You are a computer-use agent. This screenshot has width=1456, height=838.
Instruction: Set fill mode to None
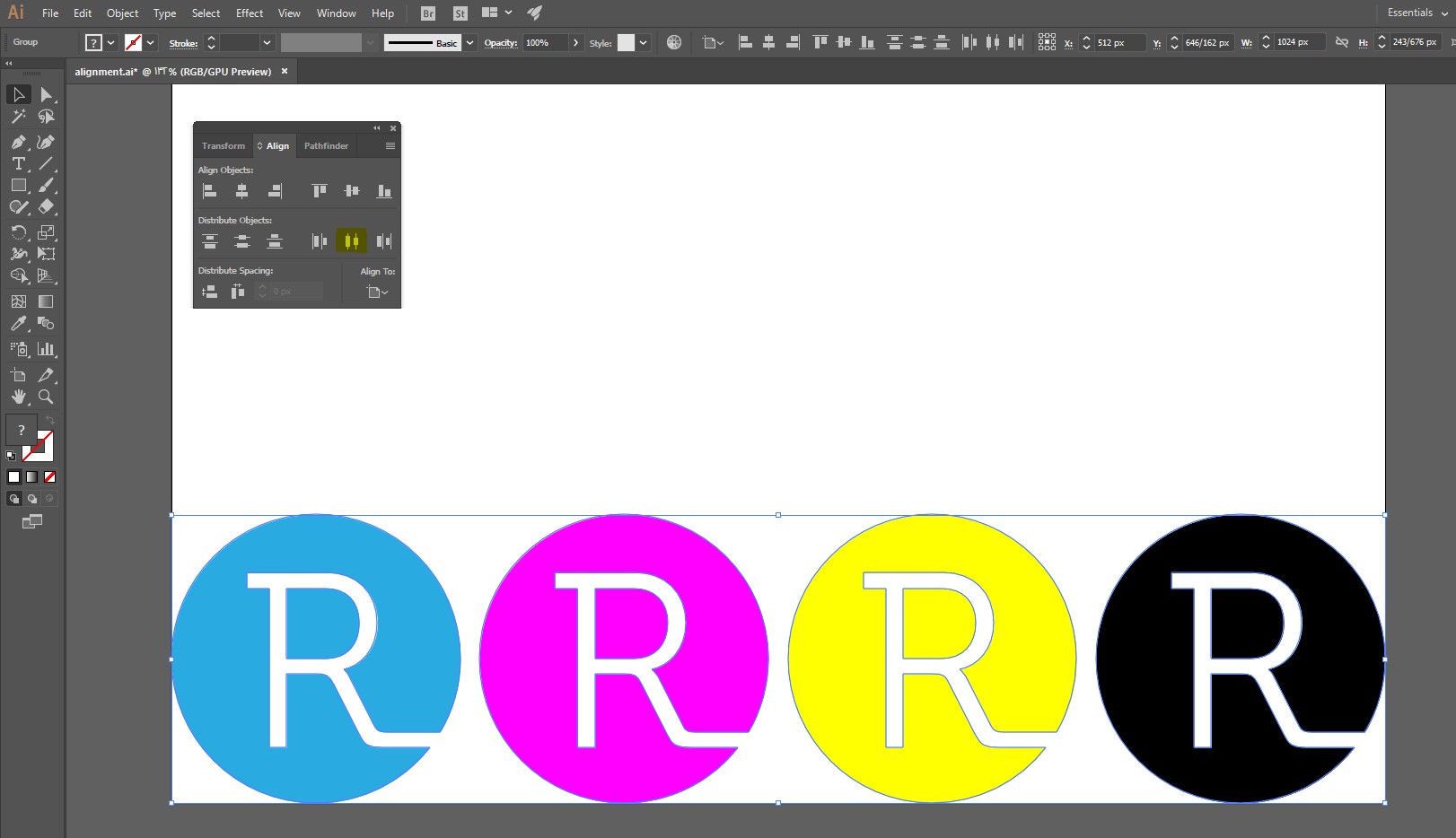pyautogui.click(x=50, y=477)
